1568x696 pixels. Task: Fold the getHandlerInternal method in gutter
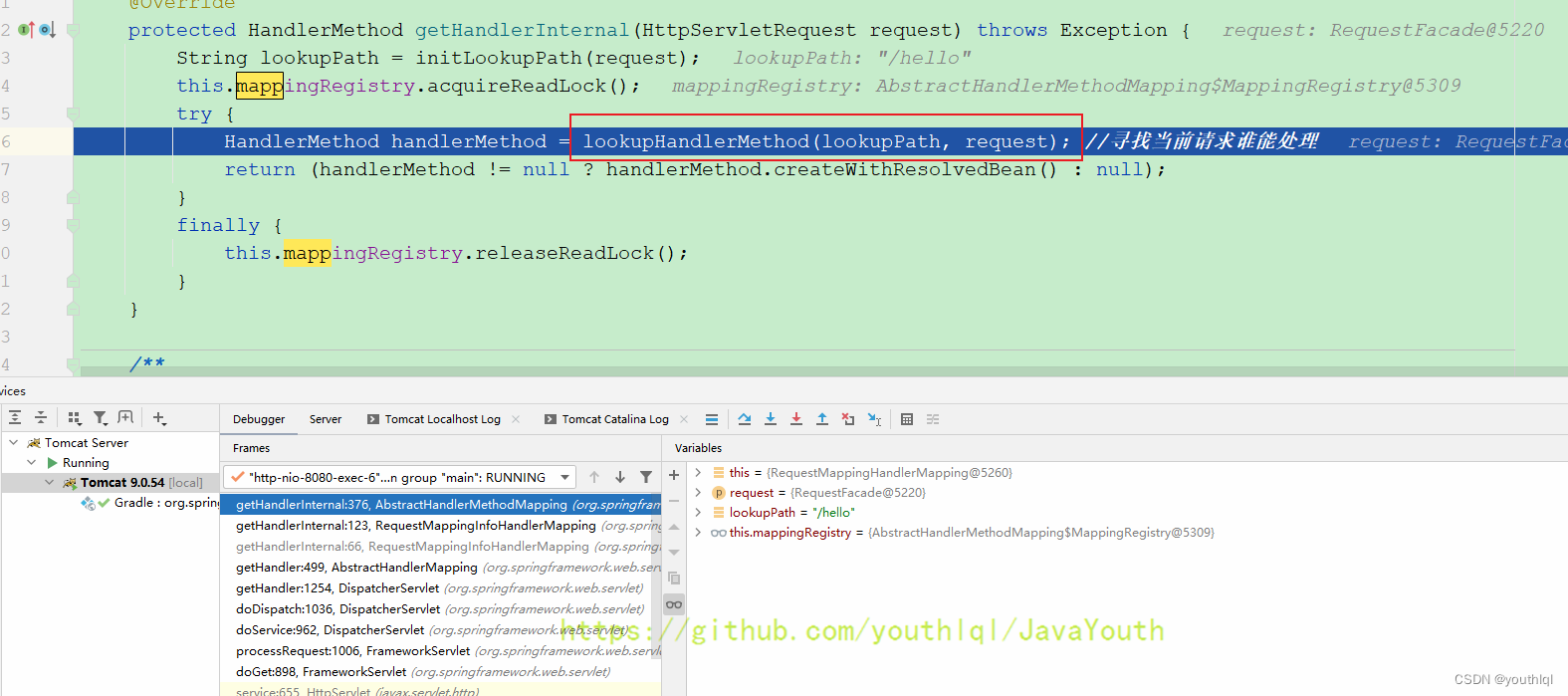pyautogui.click(x=73, y=30)
